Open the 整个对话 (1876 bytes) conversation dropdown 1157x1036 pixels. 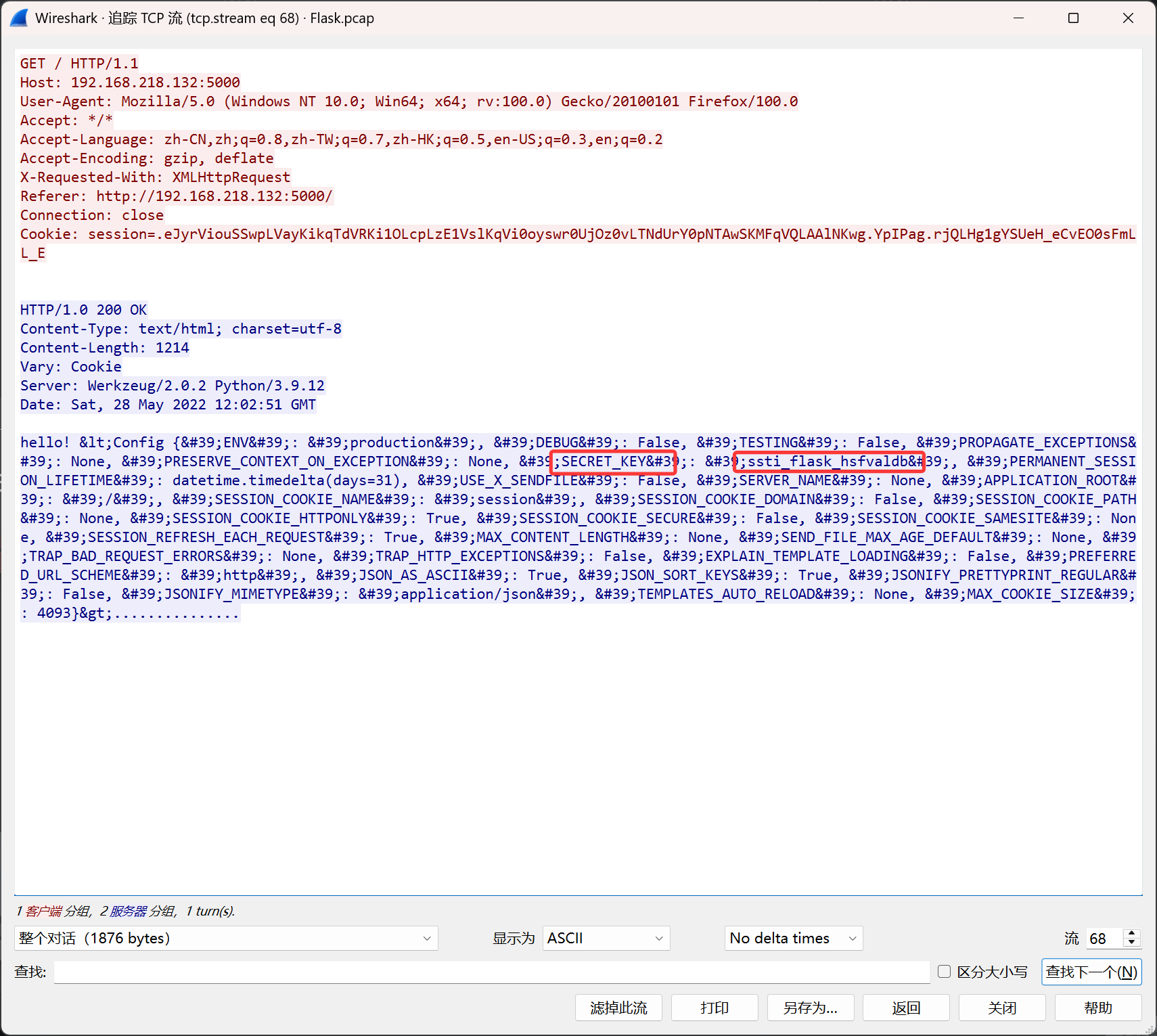click(226, 939)
